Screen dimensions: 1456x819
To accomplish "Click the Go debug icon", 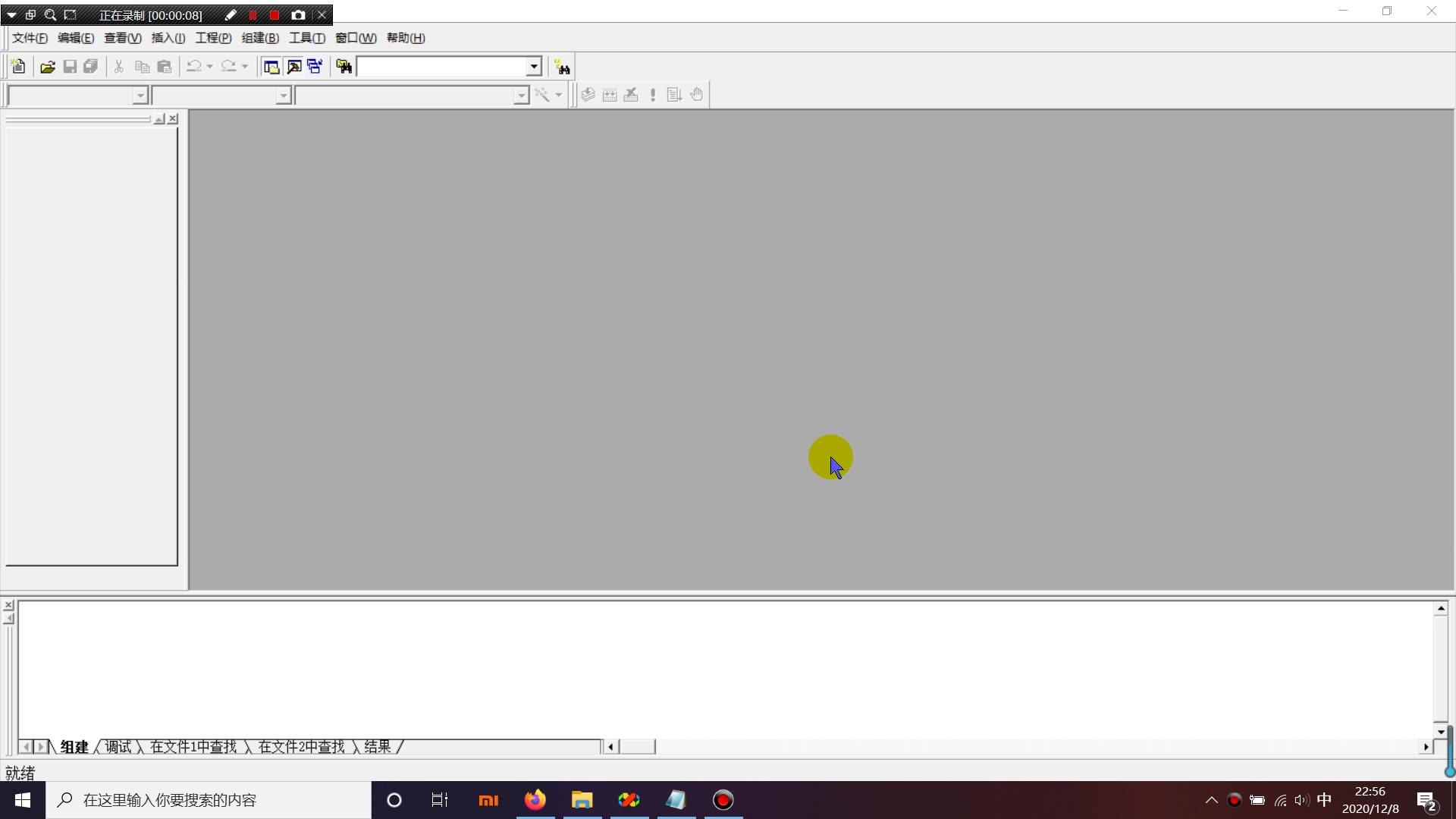I will click(x=674, y=95).
